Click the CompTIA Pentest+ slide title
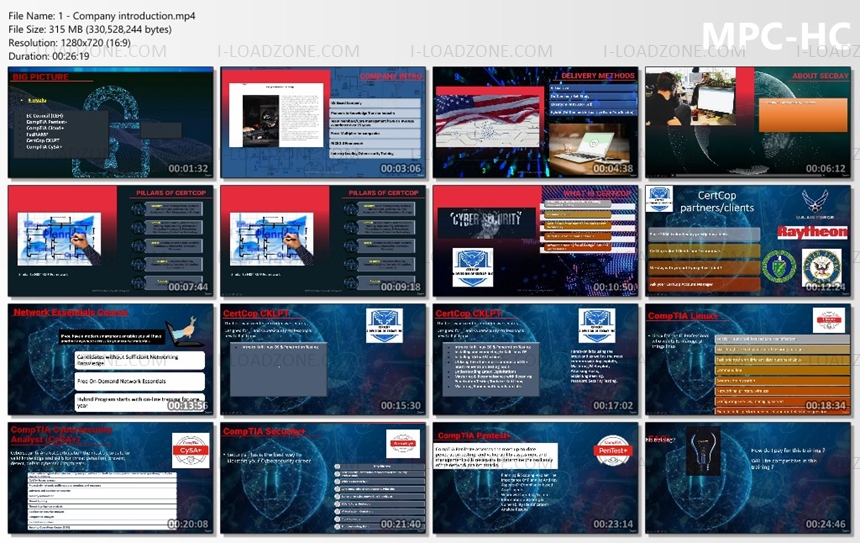This screenshot has height=543, width=860. (474, 435)
